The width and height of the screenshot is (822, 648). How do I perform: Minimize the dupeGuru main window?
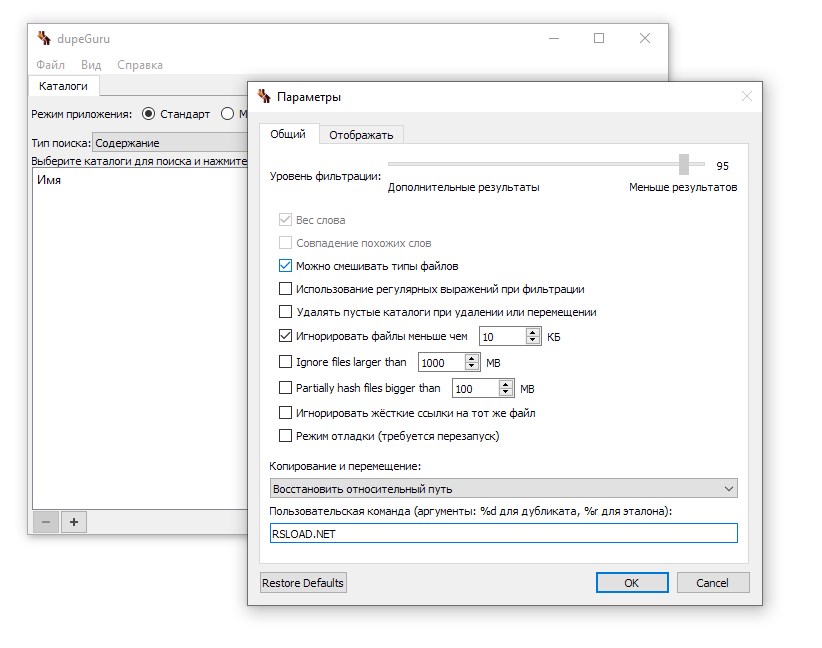click(554, 38)
